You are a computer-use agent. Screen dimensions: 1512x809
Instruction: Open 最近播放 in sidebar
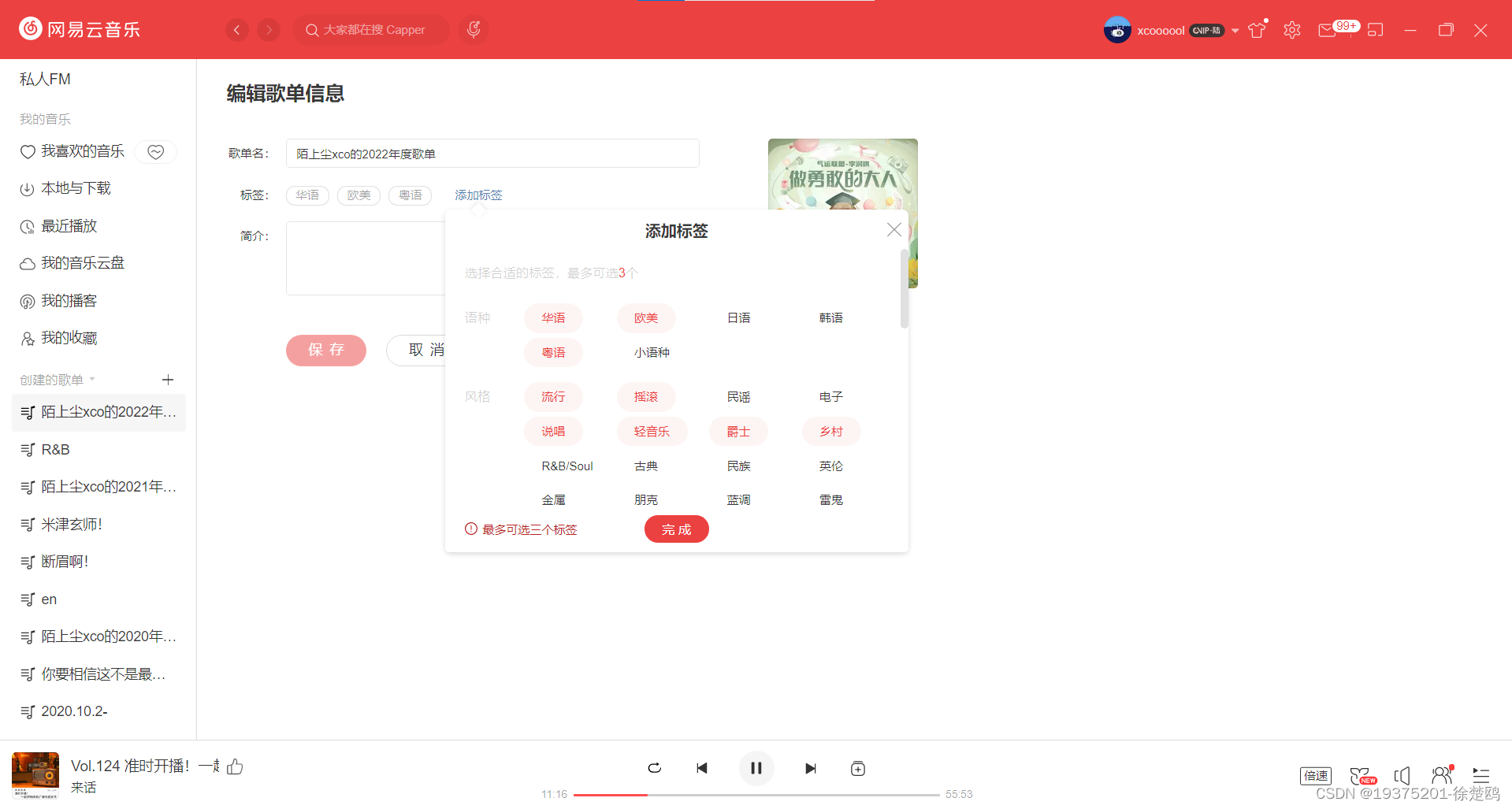[x=58, y=226]
